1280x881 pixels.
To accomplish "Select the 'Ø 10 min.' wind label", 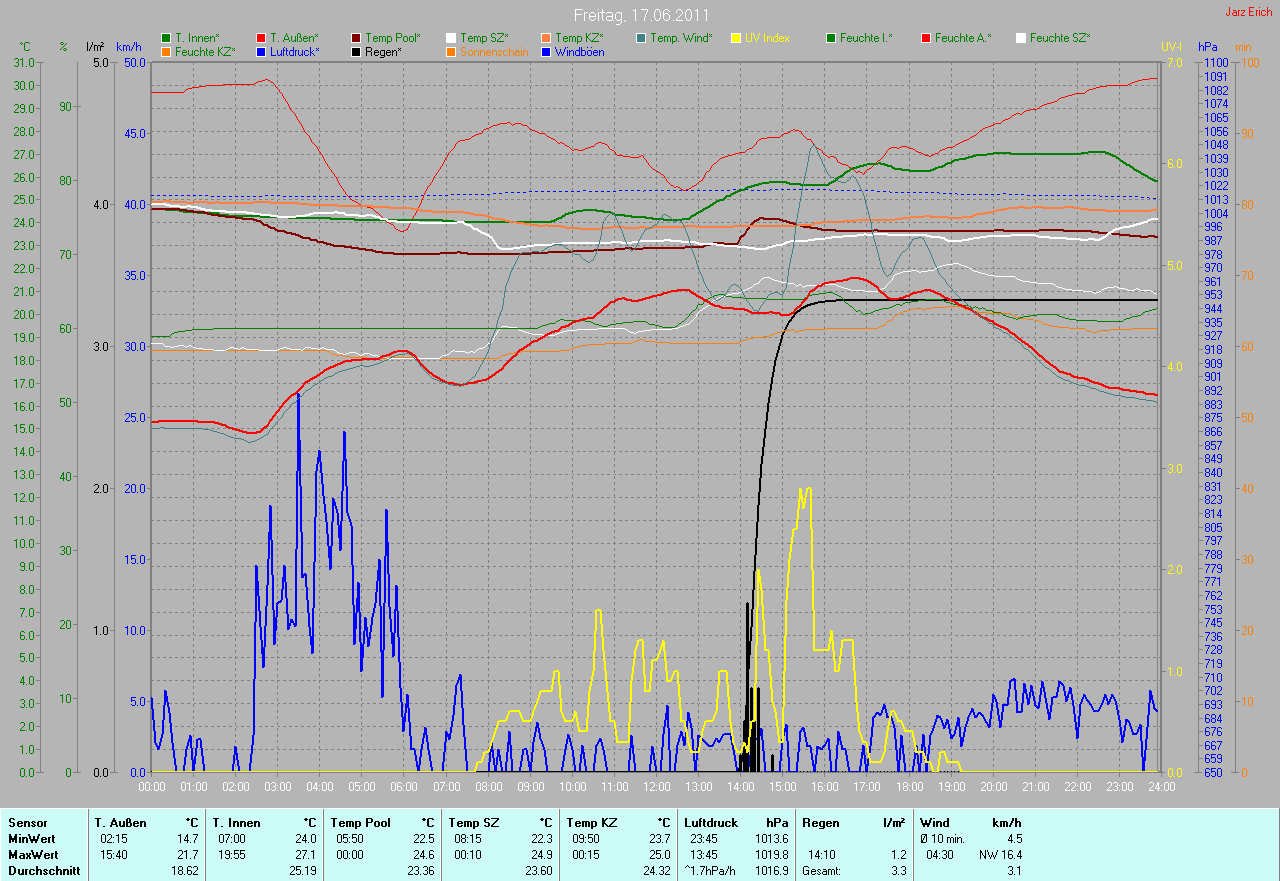I will click(x=944, y=839).
